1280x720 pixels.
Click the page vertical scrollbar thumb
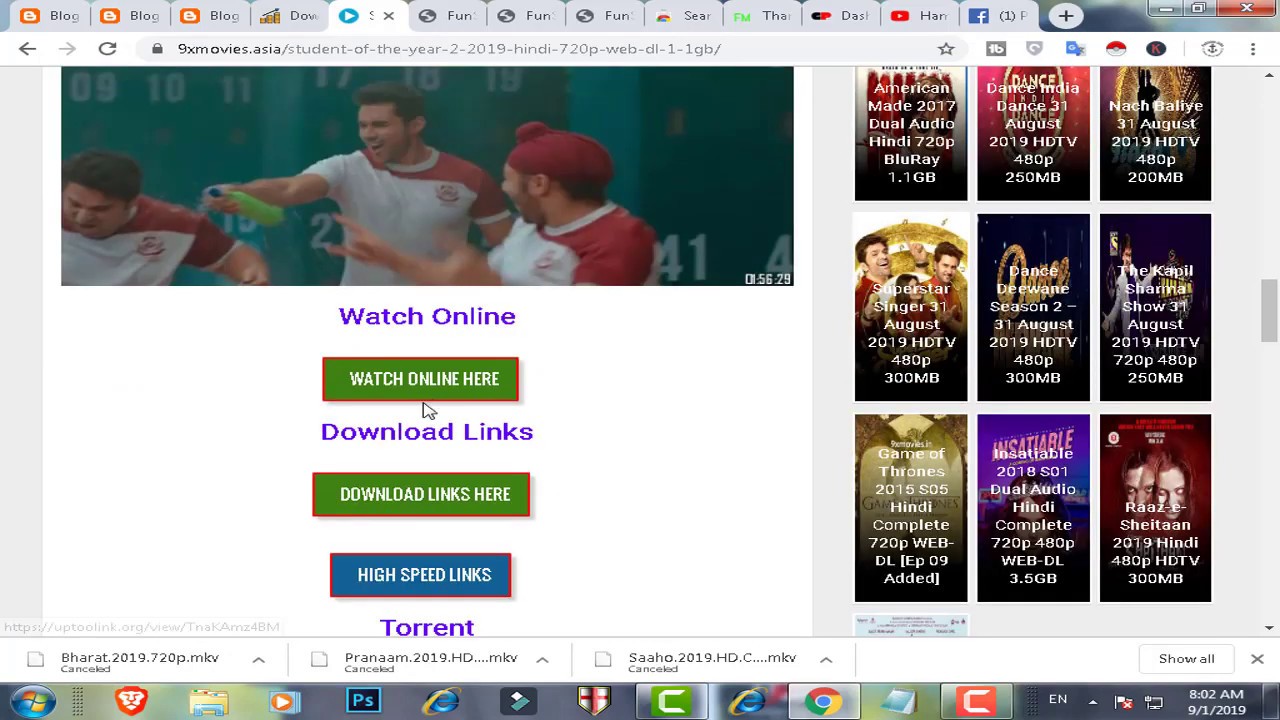[1269, 310]
